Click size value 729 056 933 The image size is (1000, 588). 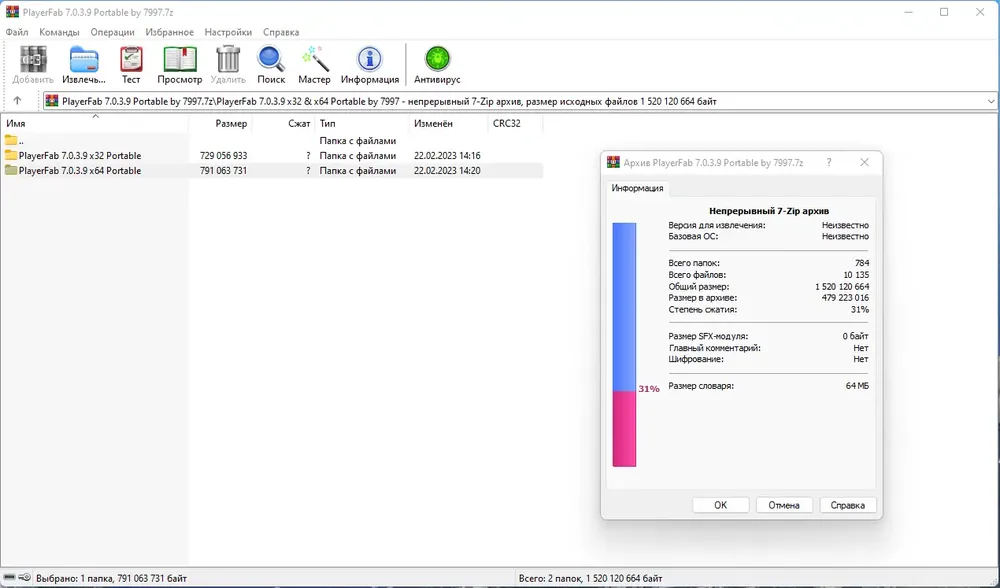(223, 156)
